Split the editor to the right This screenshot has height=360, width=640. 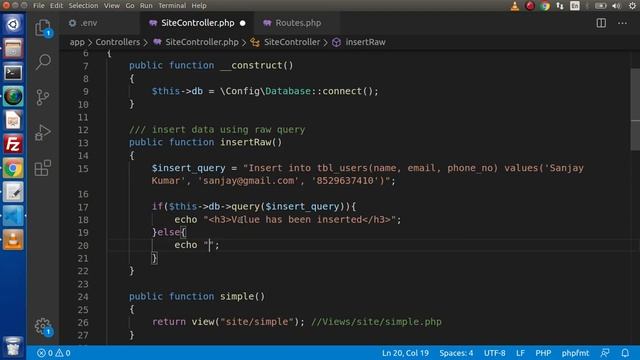601,23
